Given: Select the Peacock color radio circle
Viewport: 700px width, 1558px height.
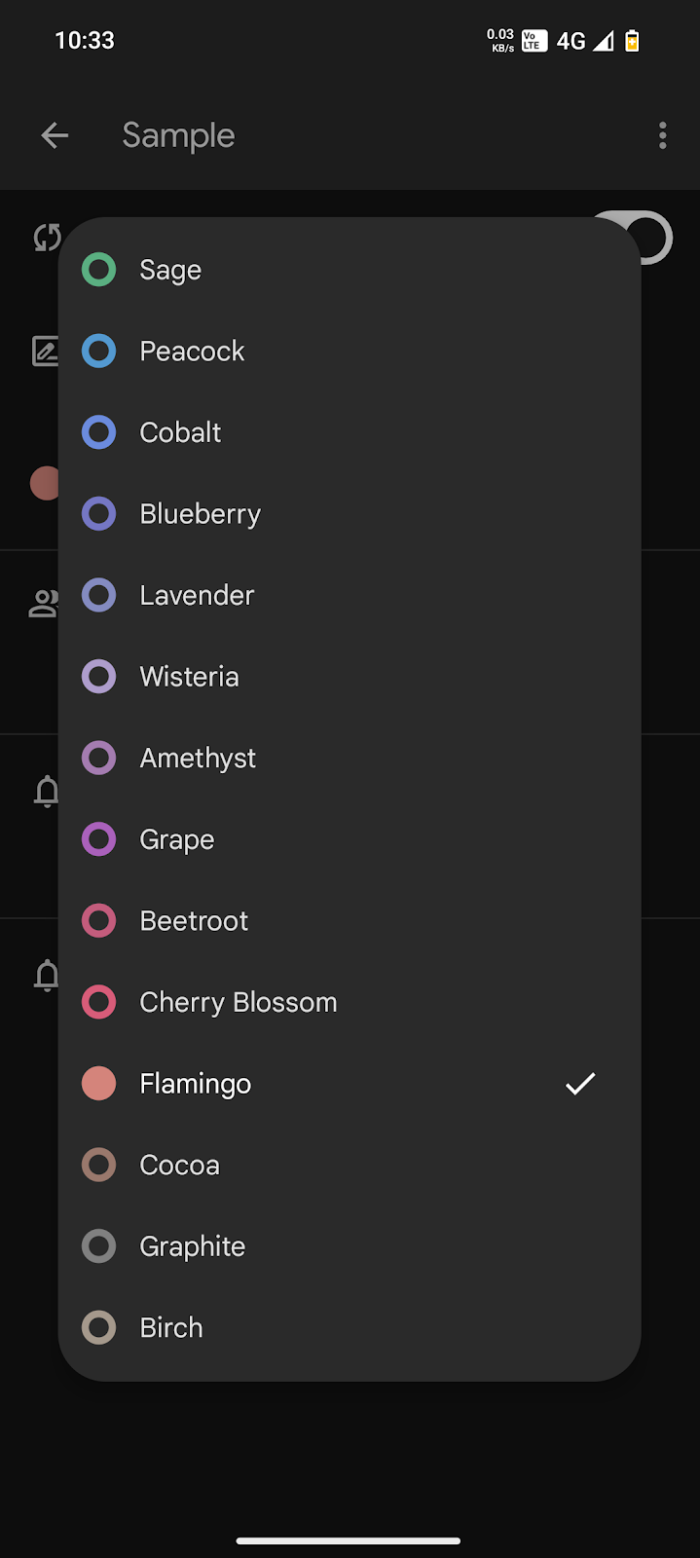Looking at the screenshot, I should 99,351.
